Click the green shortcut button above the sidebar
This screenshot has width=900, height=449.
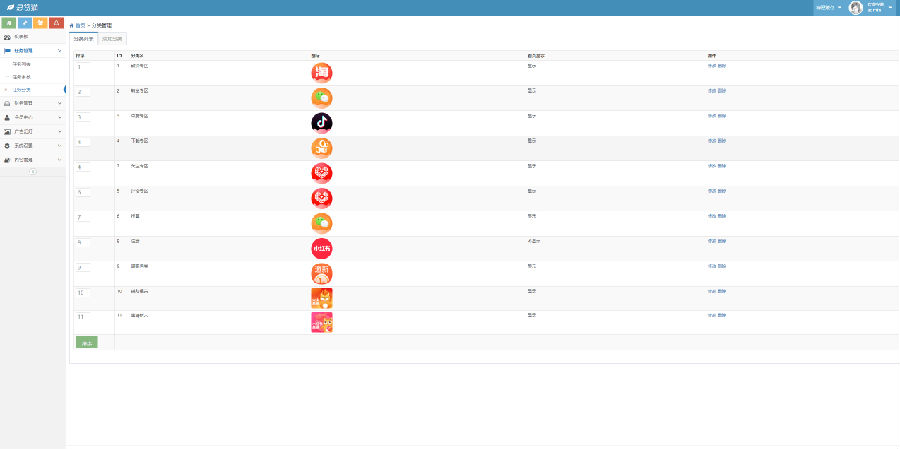pyautogui.click(x=9, y=23)
